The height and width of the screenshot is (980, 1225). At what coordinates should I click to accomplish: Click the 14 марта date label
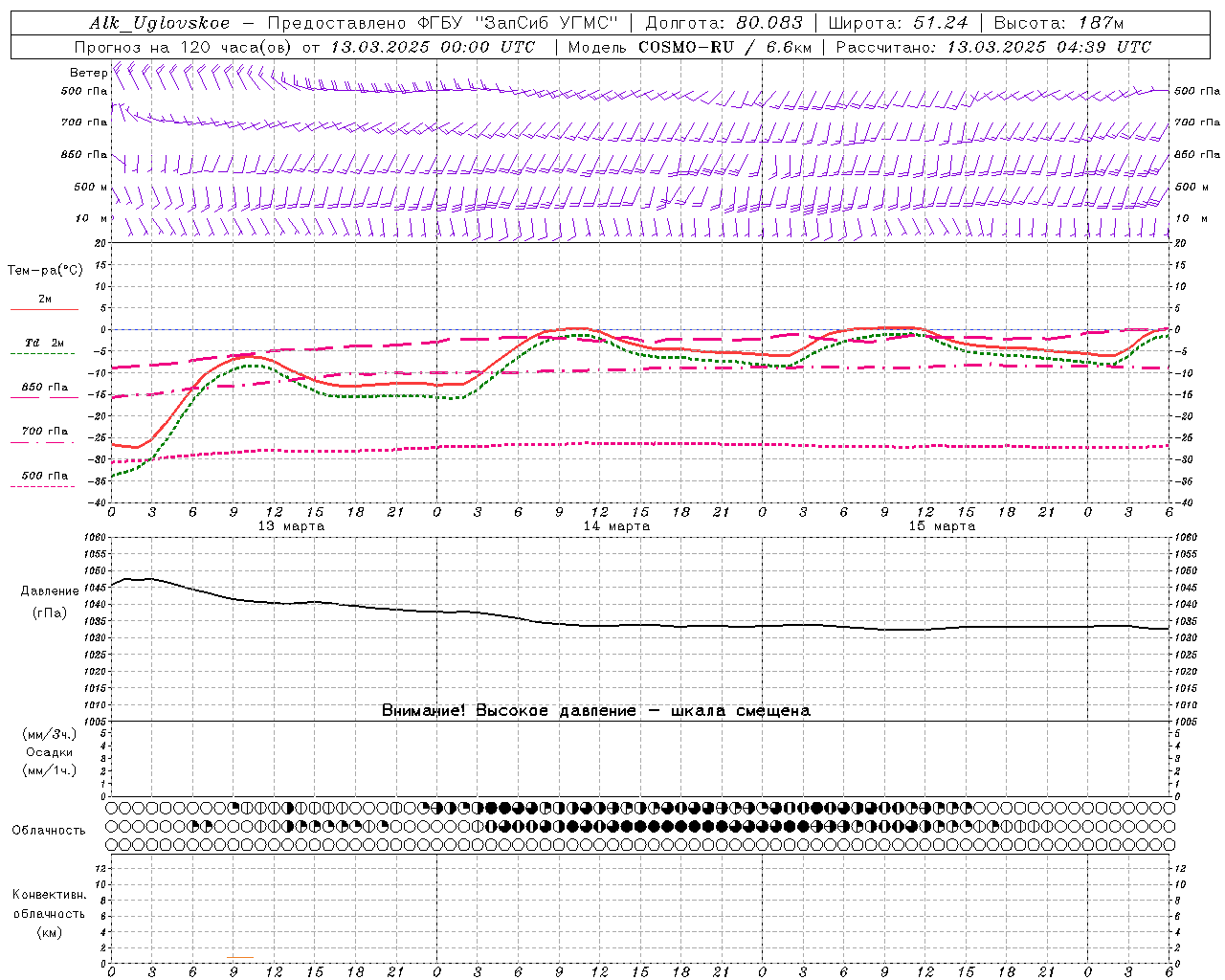click(616, 526)
